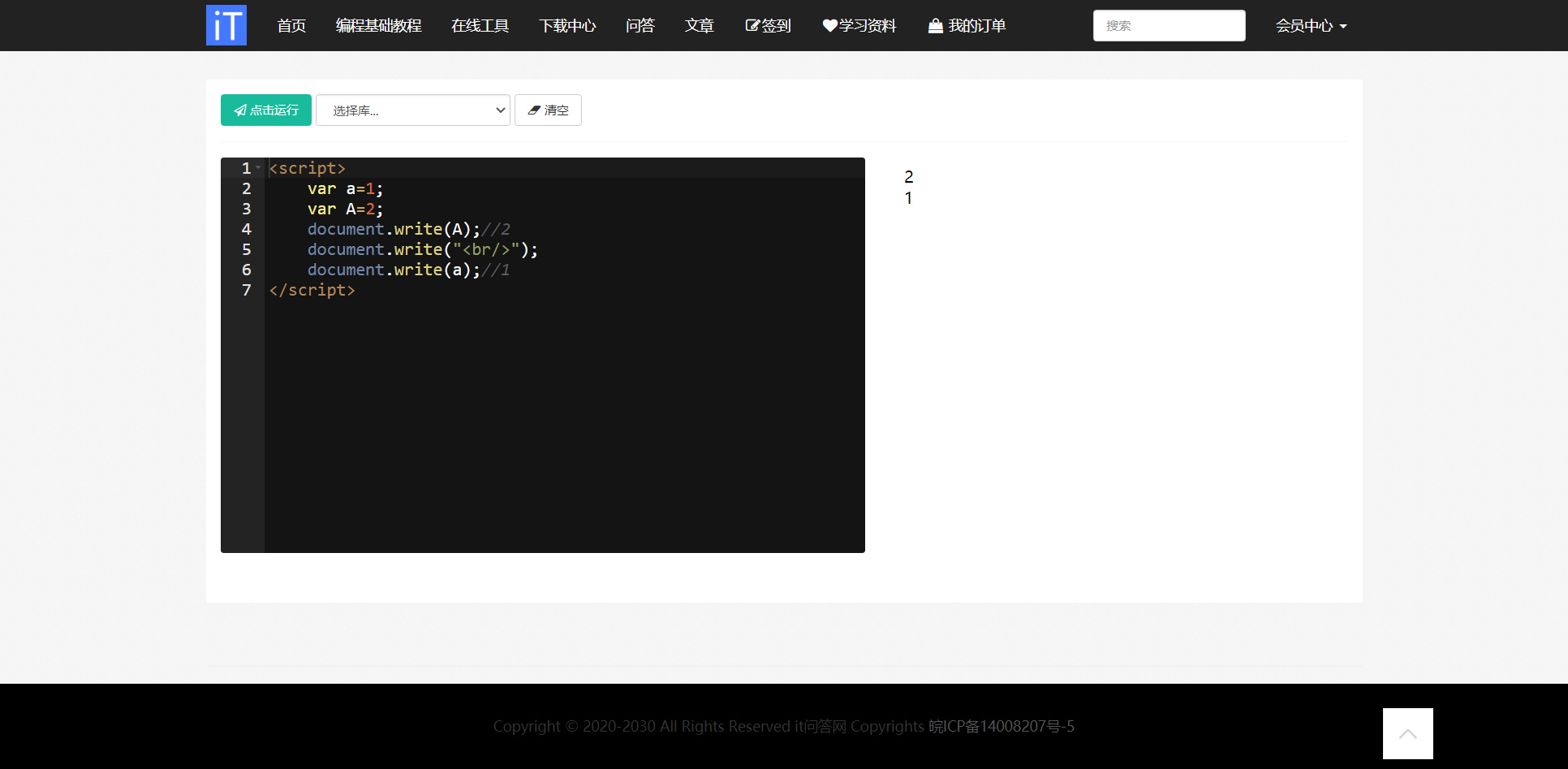Open 下载中心 navigation item
This screenshot has width=1568, height=769.
click(567, 26)
